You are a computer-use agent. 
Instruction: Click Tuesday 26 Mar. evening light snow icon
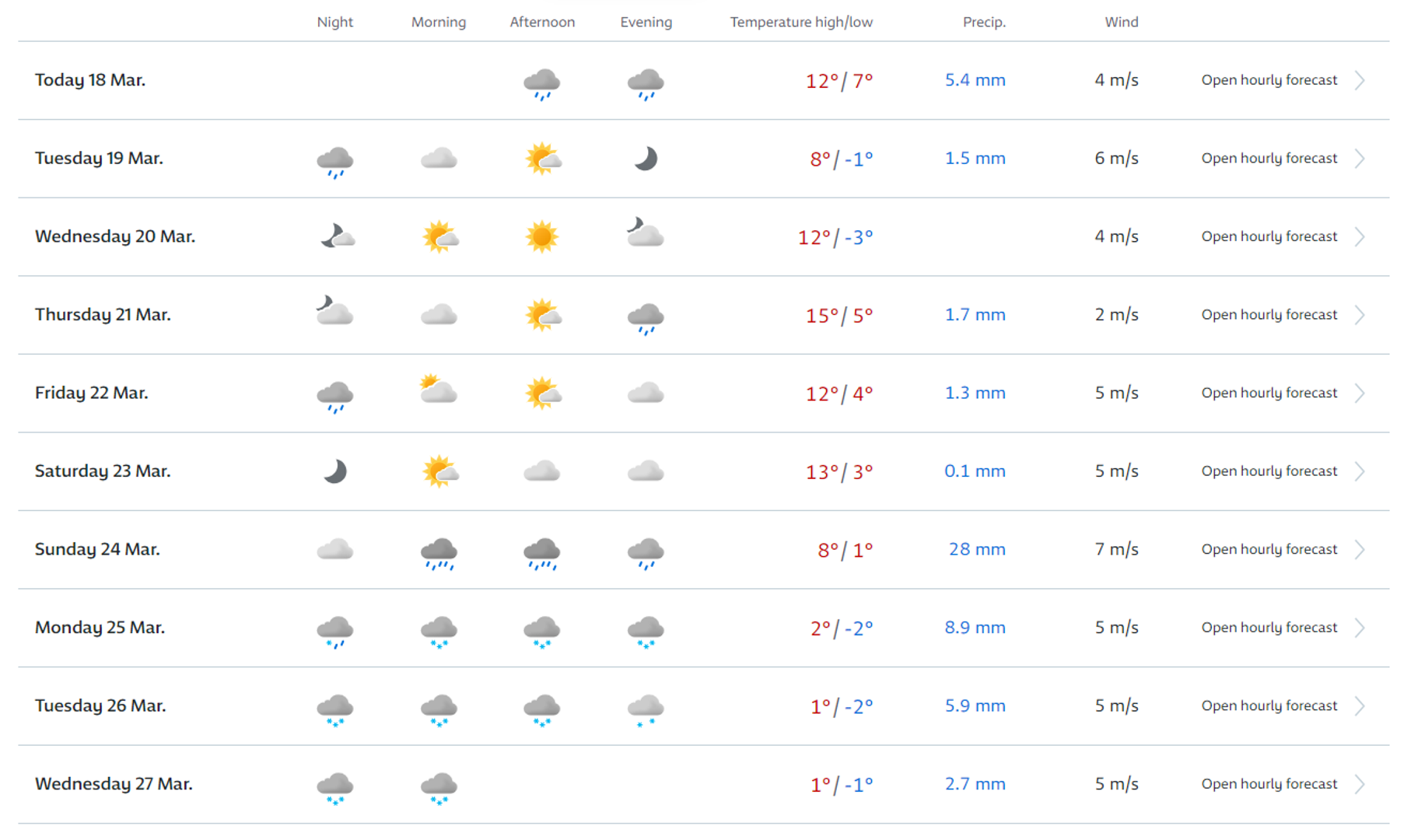(646, 709)
